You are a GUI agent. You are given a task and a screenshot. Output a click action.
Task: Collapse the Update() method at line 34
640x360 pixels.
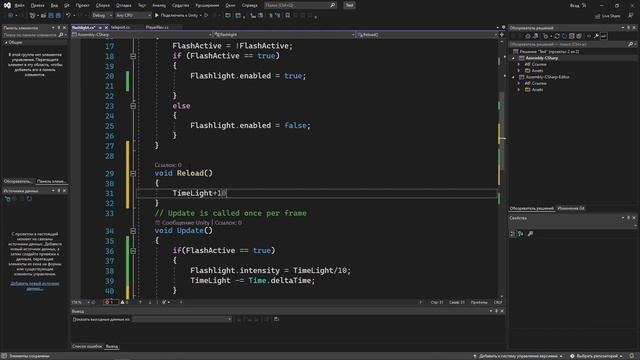(133, 231)
